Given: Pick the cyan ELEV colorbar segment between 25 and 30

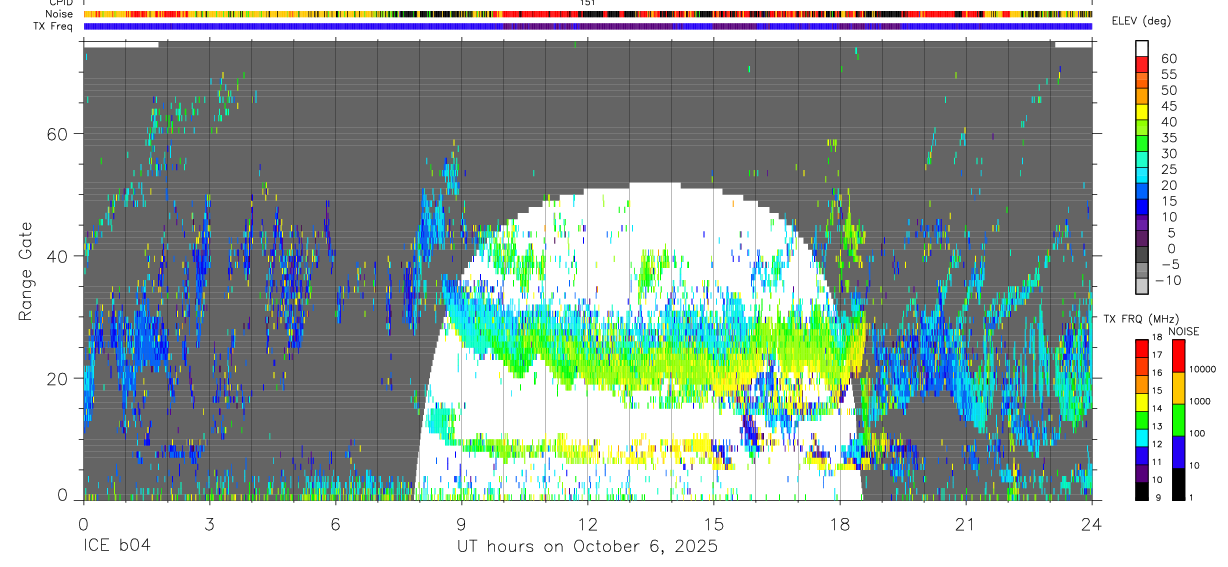Looking at the screenshot, I should [1142, 159].
